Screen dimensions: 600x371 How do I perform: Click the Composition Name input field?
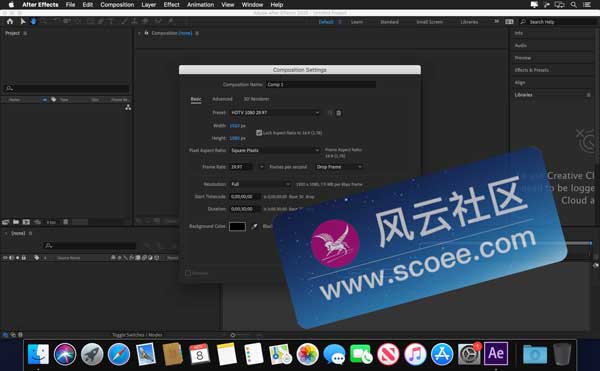[321, 85]
